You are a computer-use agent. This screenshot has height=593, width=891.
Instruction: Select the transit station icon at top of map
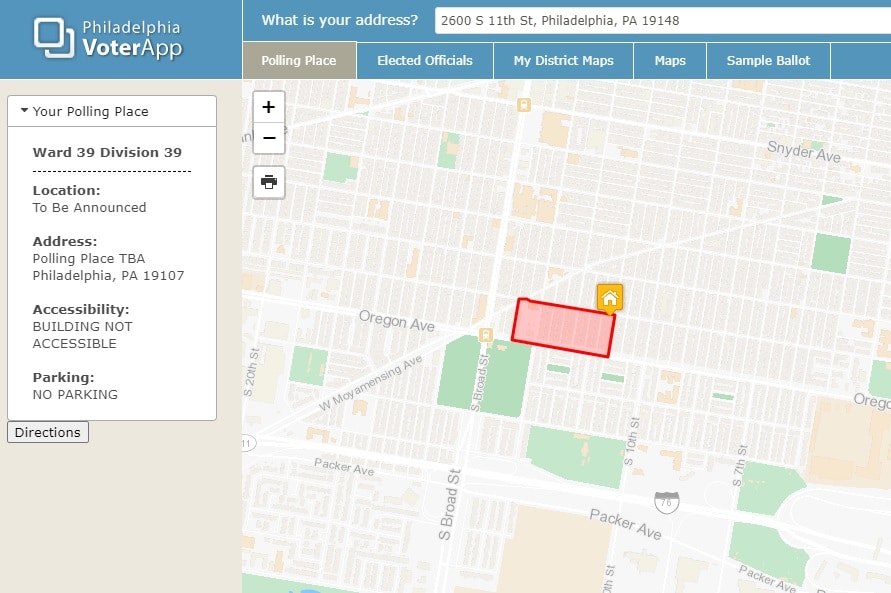pos(523,104)
